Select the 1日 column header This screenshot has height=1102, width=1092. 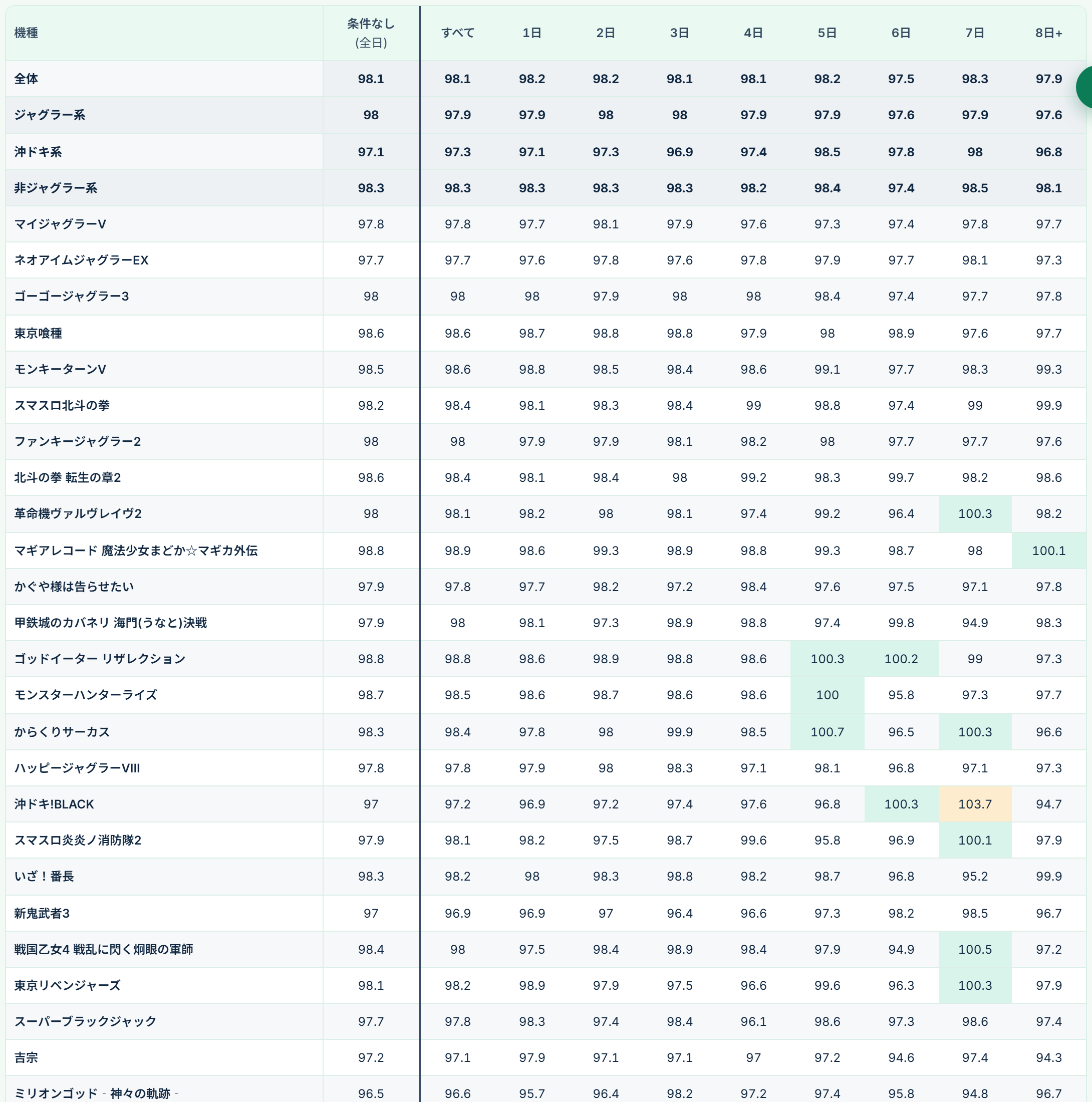[x=532, y=33]
